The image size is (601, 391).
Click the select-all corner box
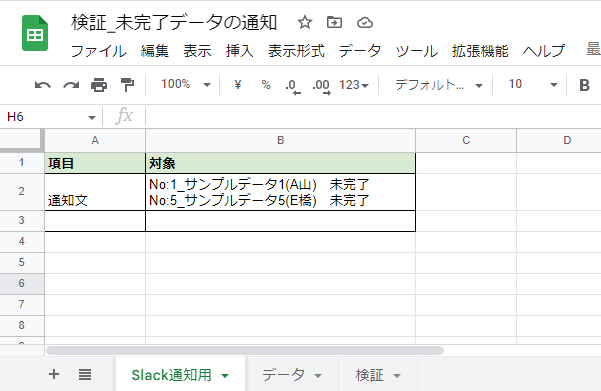click(x=22, y=140)
